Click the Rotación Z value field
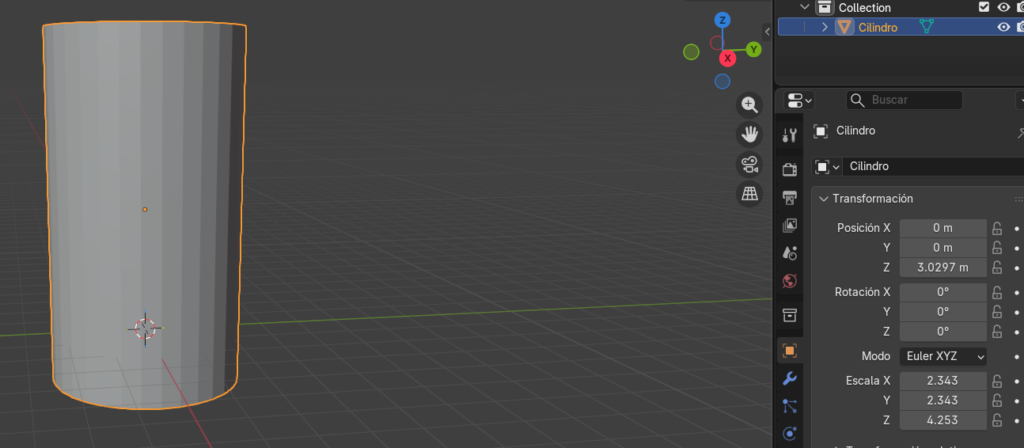The image size is (1024, 448). (x=943, y=331)
